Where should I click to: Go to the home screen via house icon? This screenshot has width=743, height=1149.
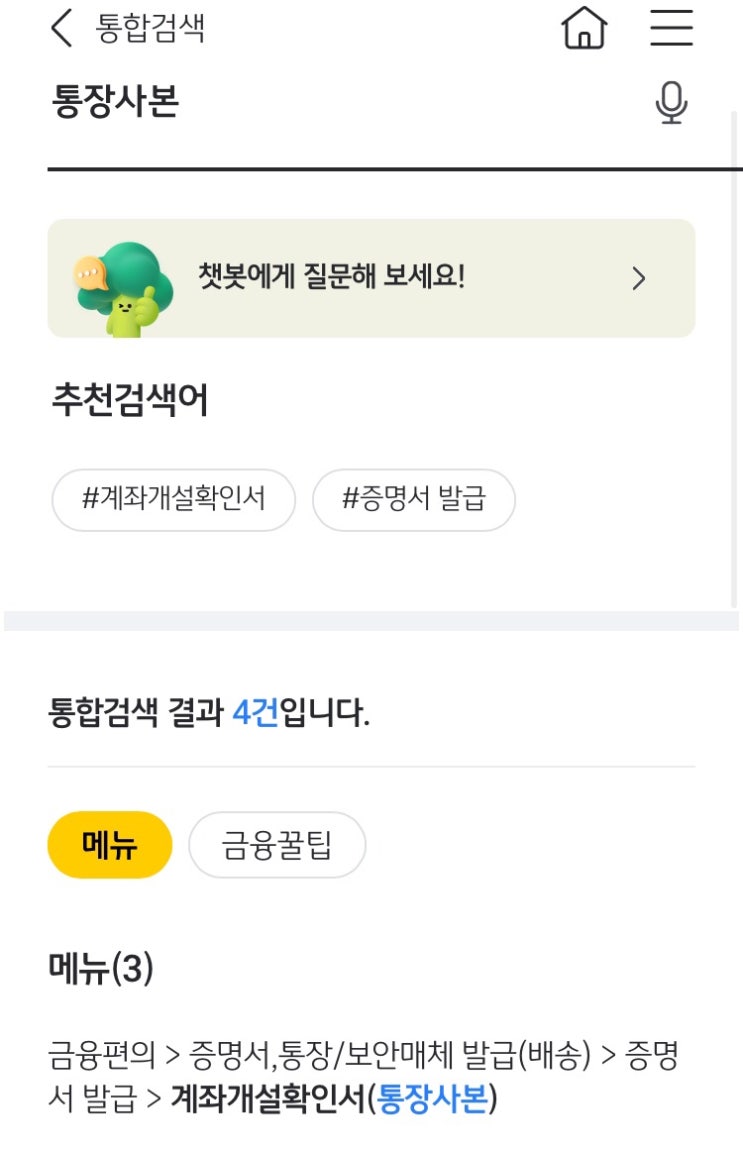point(585,28)
